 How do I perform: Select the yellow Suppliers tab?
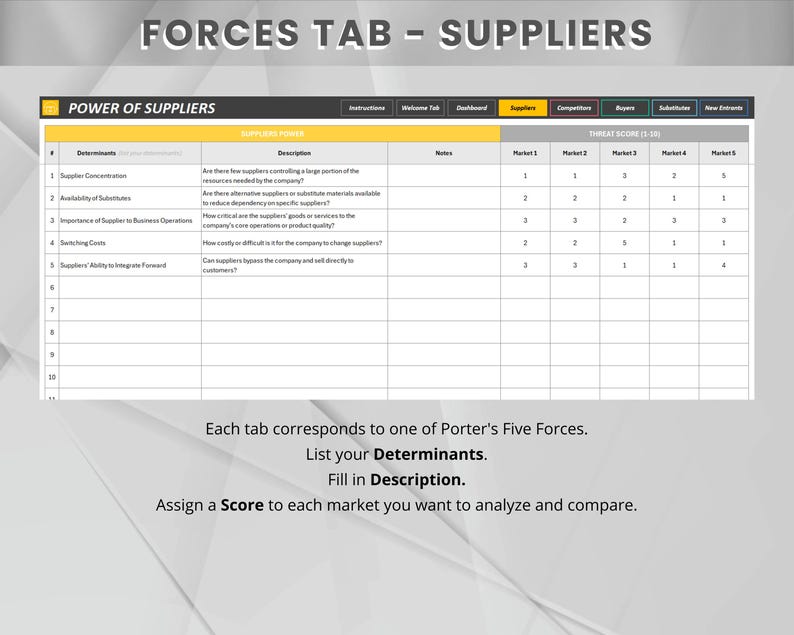pyautogui.click(x=523, y=108)
